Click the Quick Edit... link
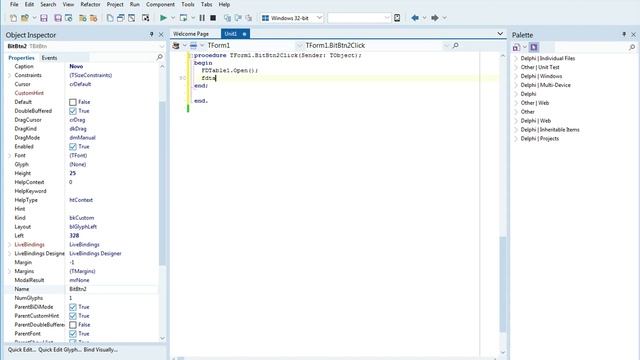The width and height of the screenshot is (640, 360). coord(22,350)
